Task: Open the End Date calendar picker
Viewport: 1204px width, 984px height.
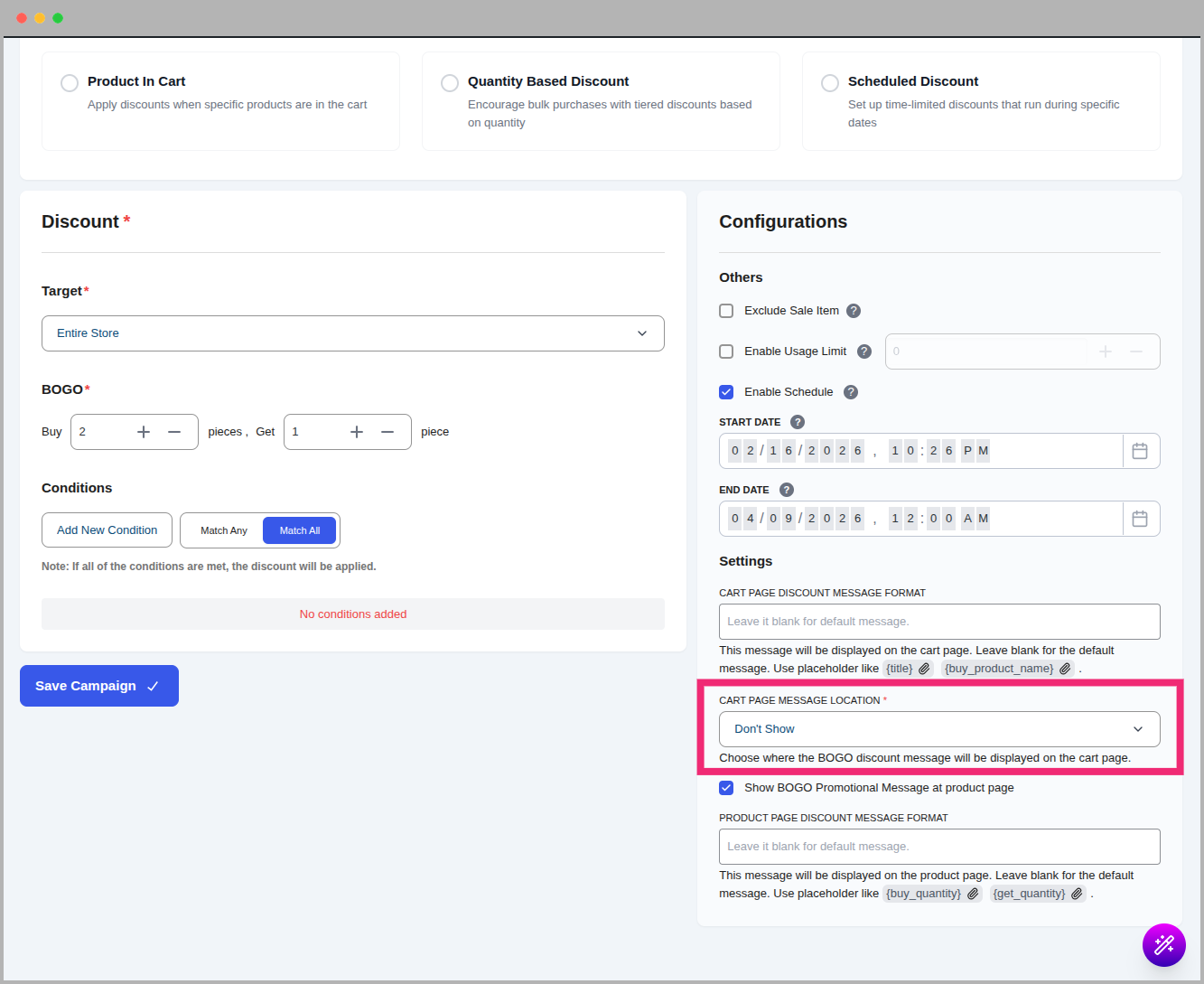Action: 1140,519
